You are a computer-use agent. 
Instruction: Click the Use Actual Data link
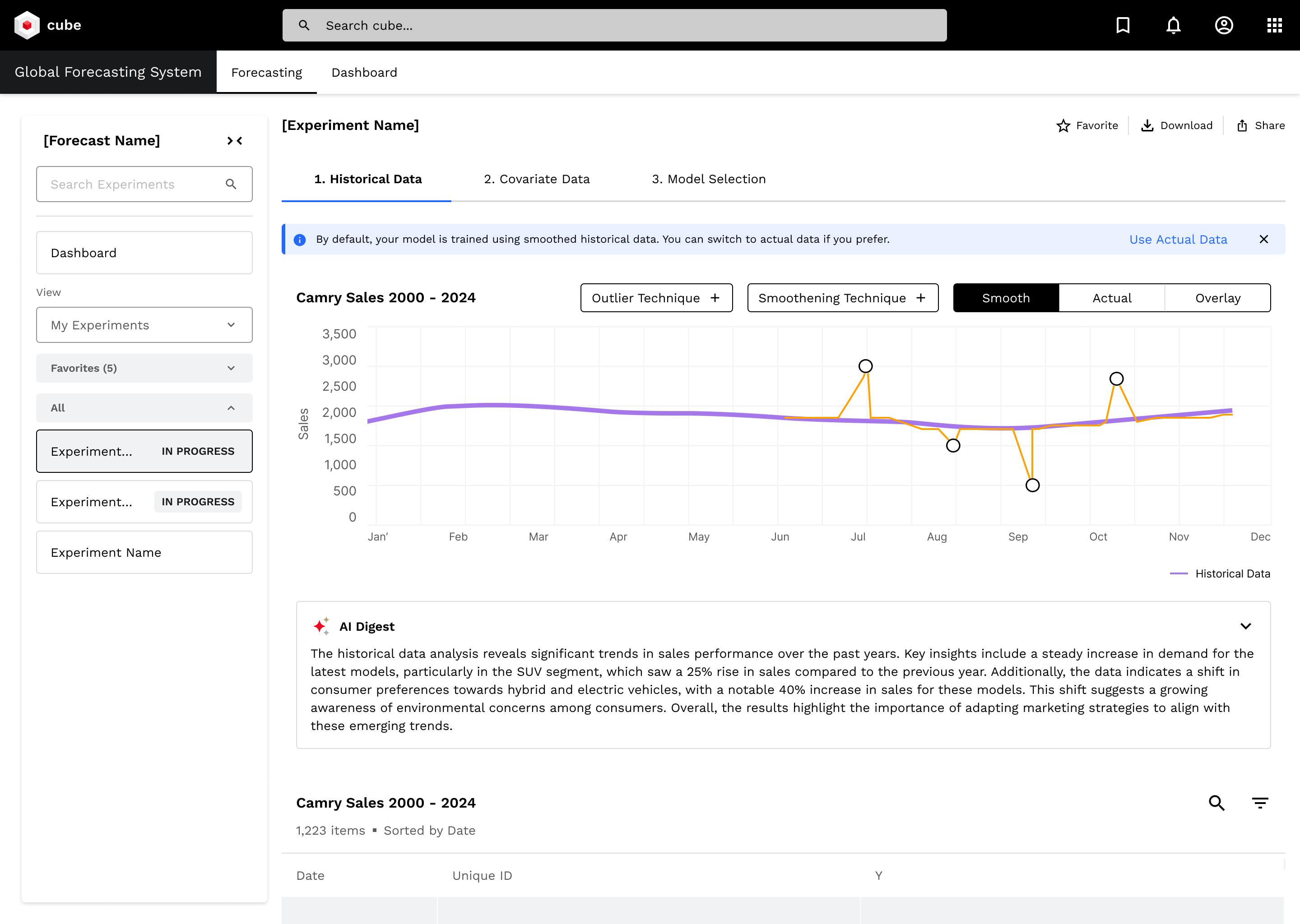(1178, 240)
